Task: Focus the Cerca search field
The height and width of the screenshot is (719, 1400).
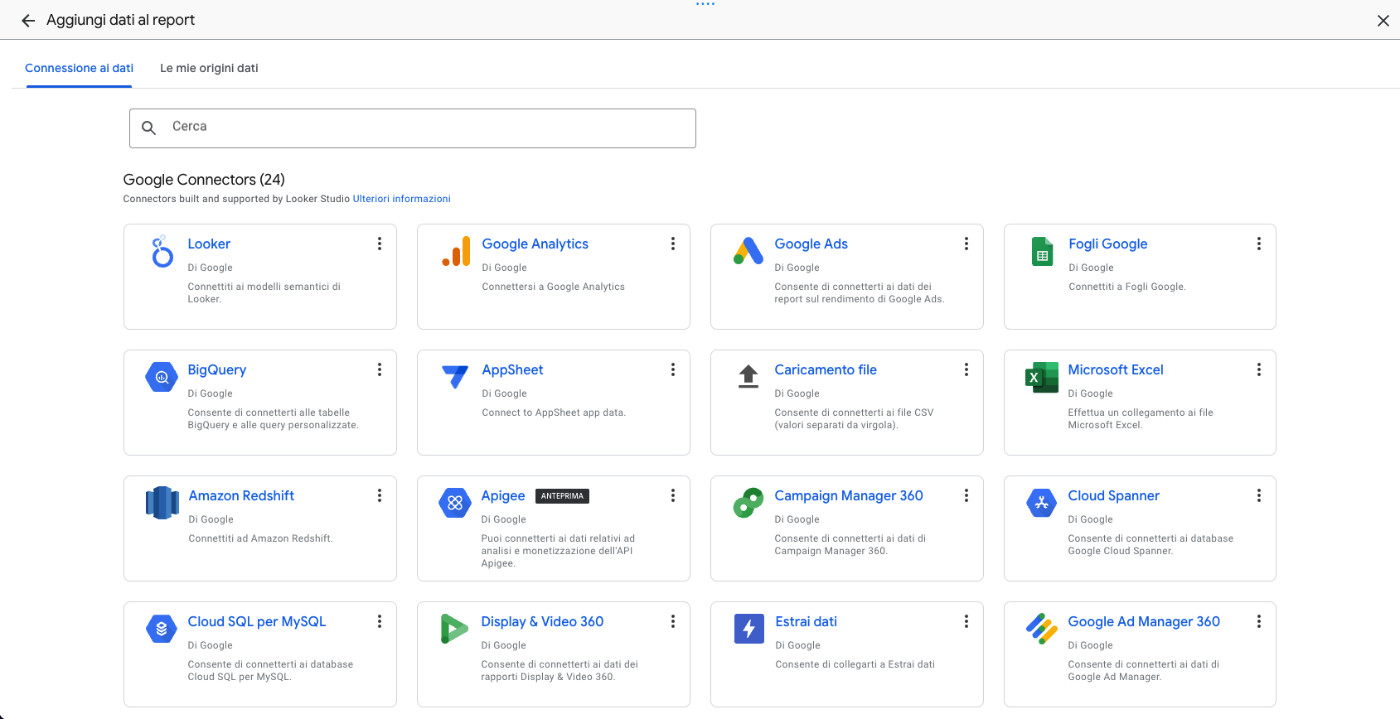Action: [x=412, y=128]
